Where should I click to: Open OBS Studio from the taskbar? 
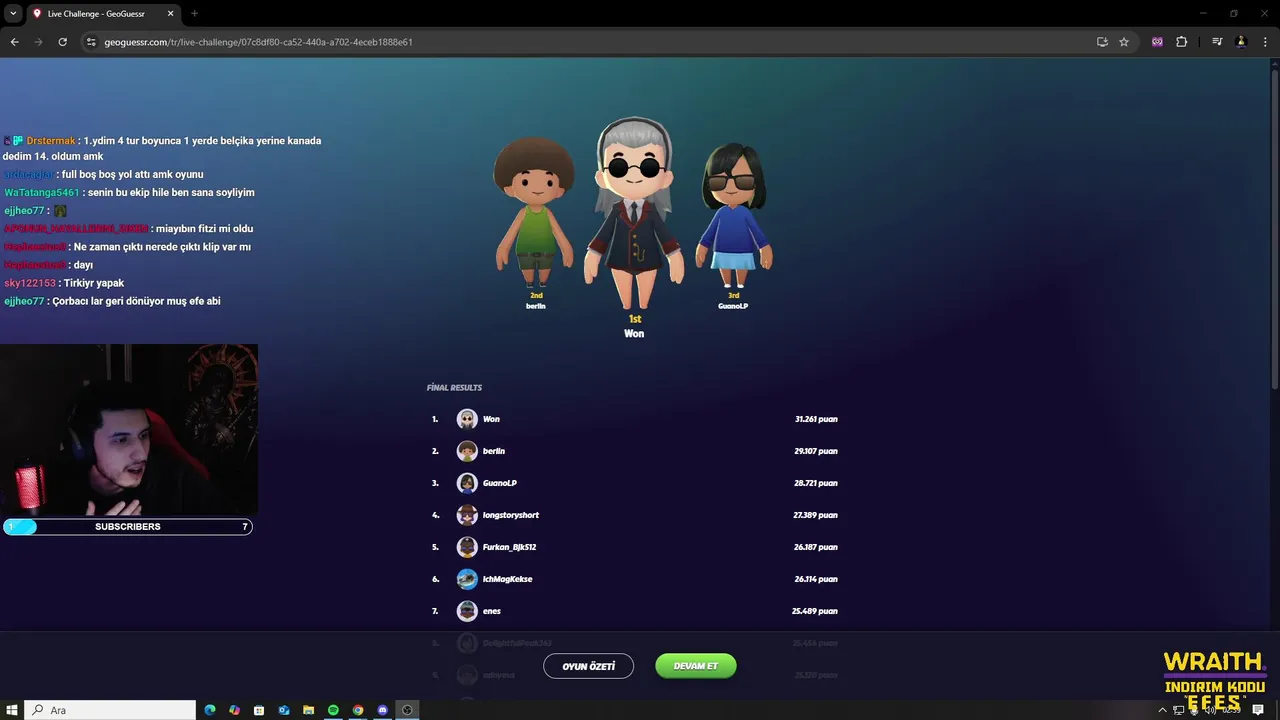[x=407, y=710]
